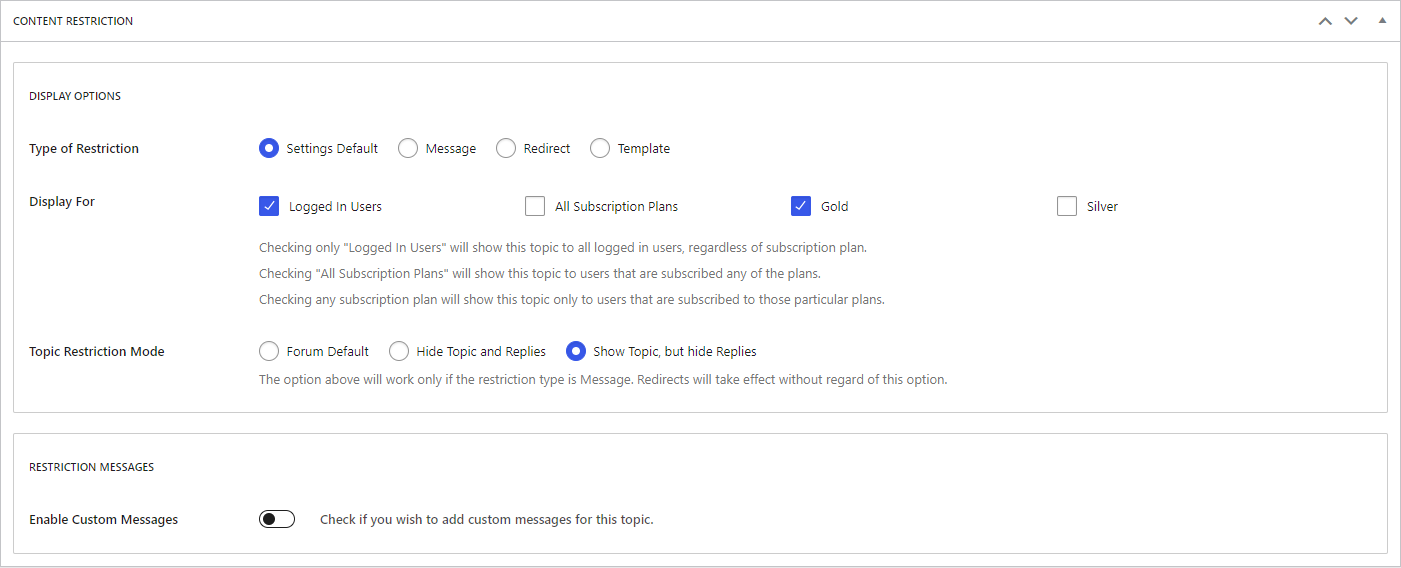Choose Show Topic, but hide Replies

(575, 351)
